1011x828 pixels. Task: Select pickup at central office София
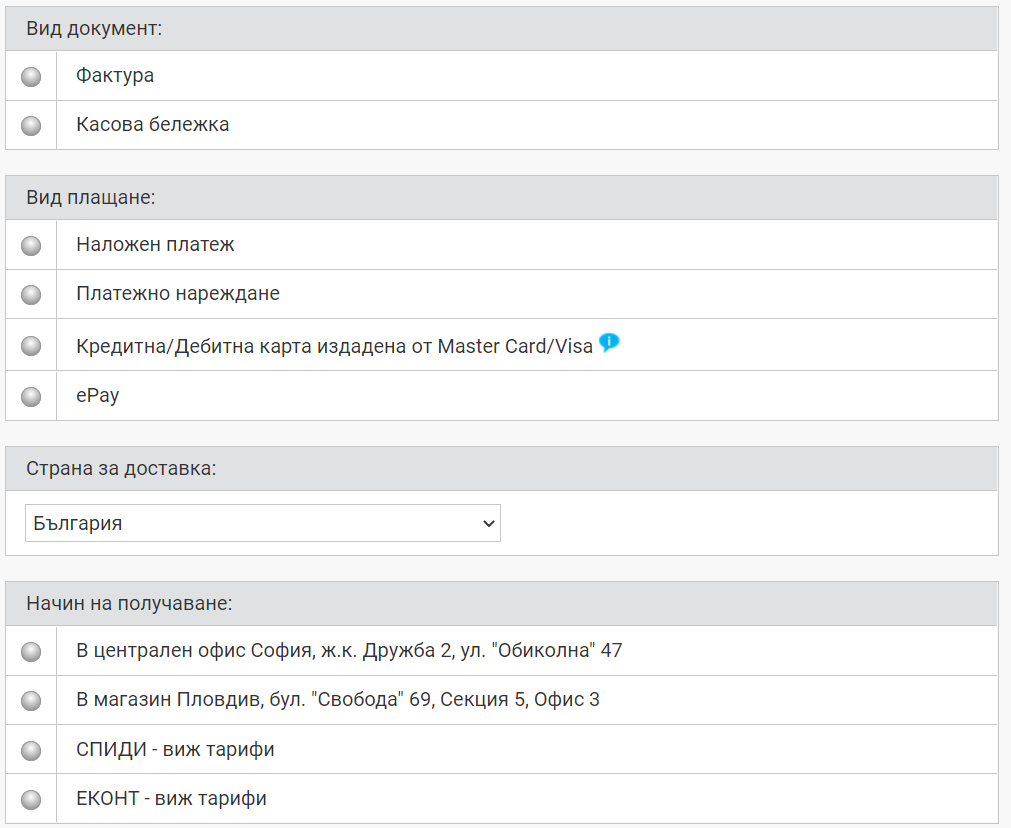tap(31, 652)
